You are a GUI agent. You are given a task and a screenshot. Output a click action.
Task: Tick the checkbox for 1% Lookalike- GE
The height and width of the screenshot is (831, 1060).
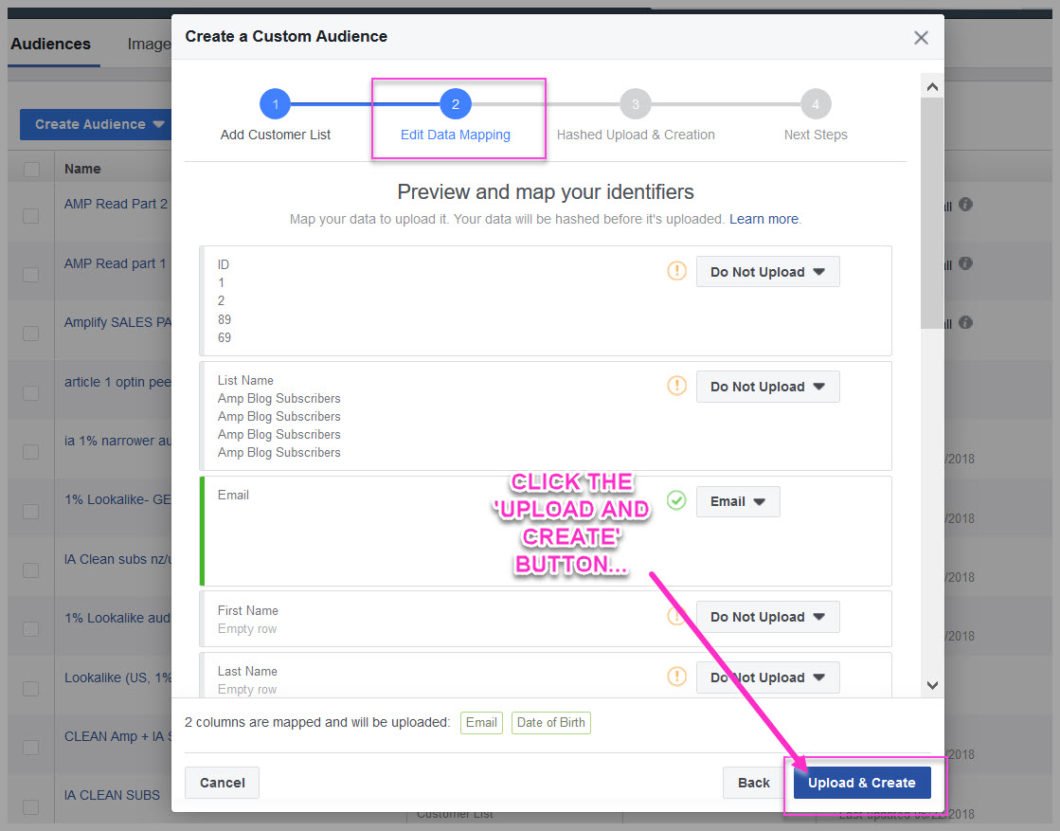point(31,511)
